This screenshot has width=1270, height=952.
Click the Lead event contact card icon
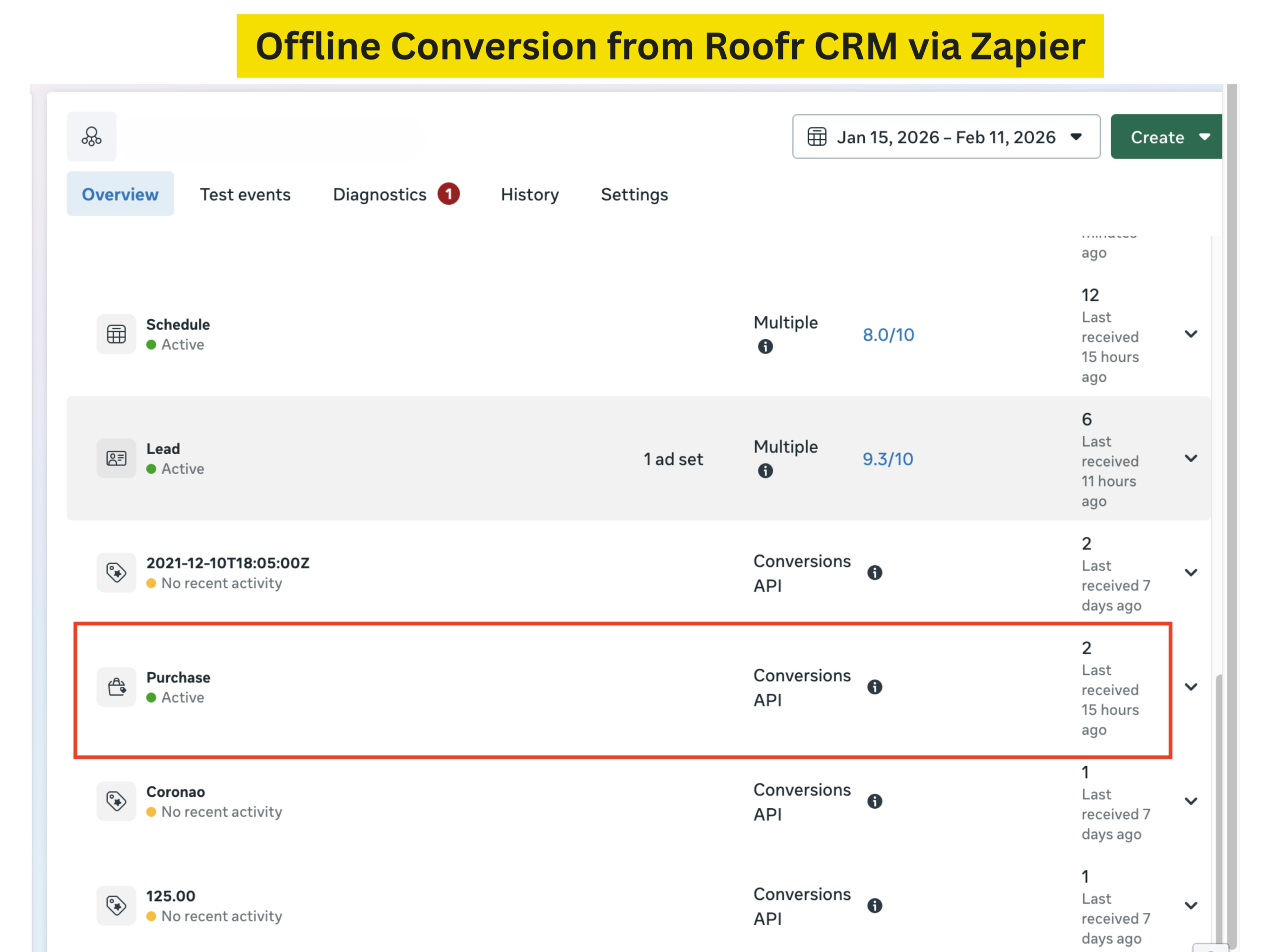point(116,459)
